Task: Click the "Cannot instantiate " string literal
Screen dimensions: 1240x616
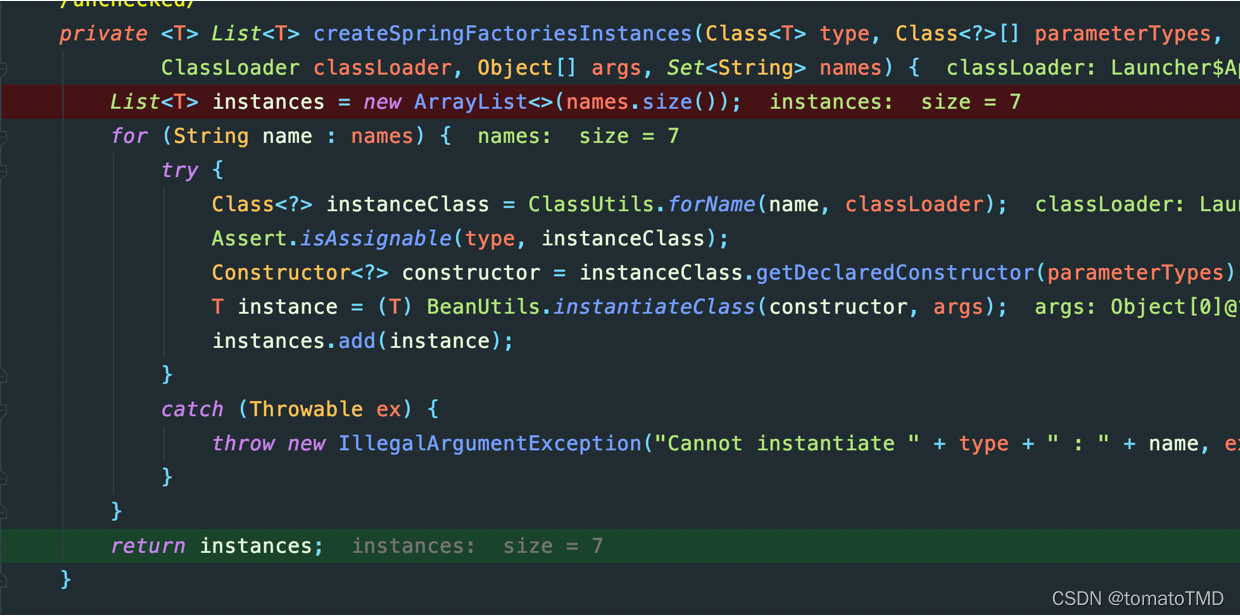Action: 787,443
